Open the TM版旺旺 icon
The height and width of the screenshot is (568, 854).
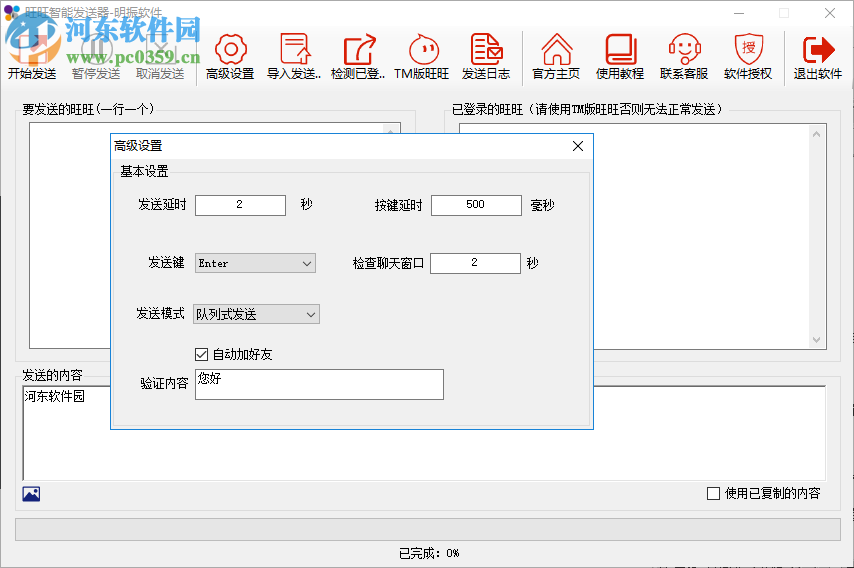[x=423, y=49]
